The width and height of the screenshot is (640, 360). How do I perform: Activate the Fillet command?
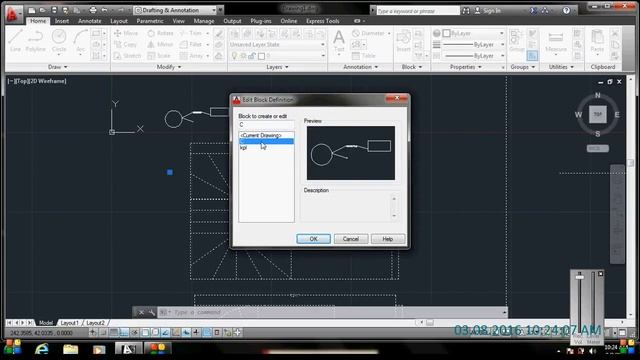[x=191, y=44]
